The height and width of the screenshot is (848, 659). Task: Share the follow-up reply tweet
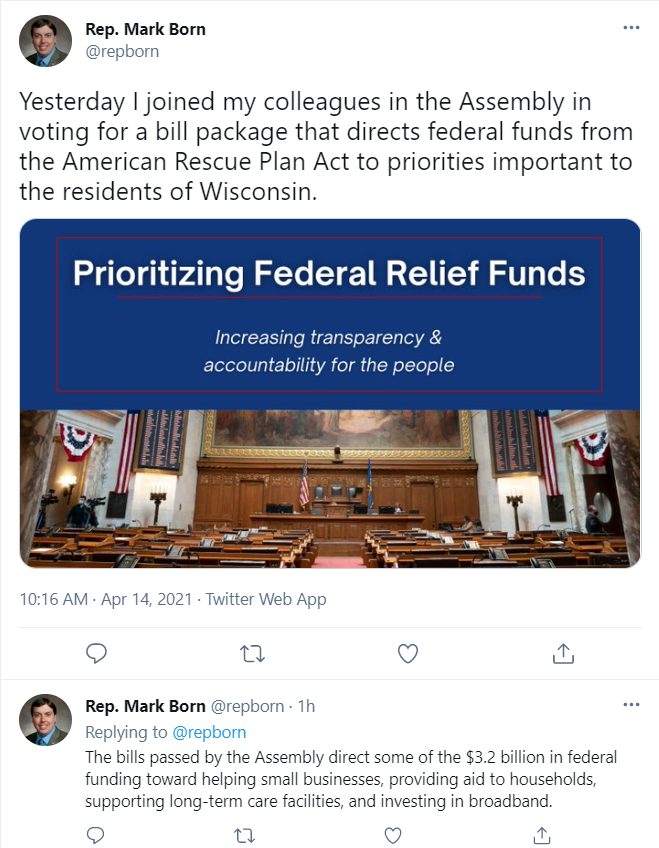(542, 835)
